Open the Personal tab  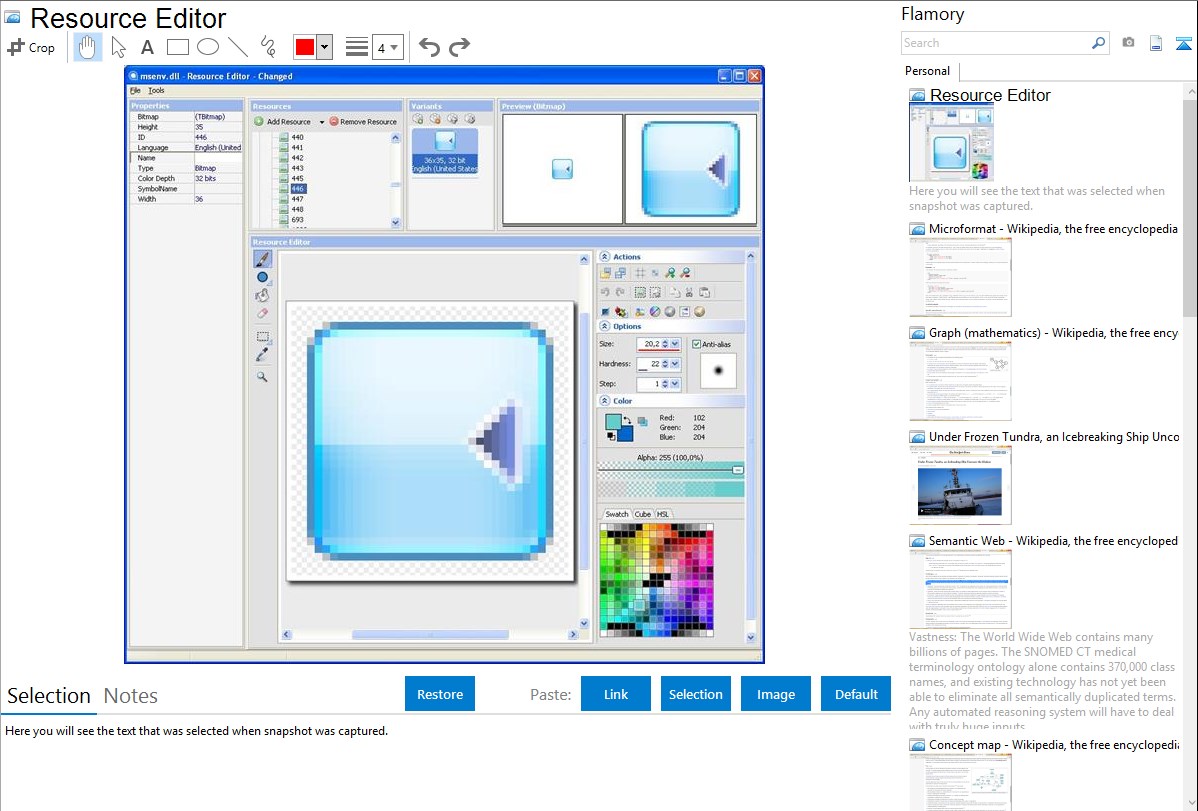click(x=927, y=71)
